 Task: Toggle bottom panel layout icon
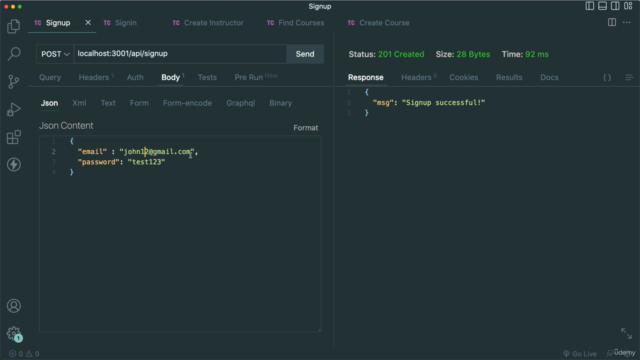point(602,6)
